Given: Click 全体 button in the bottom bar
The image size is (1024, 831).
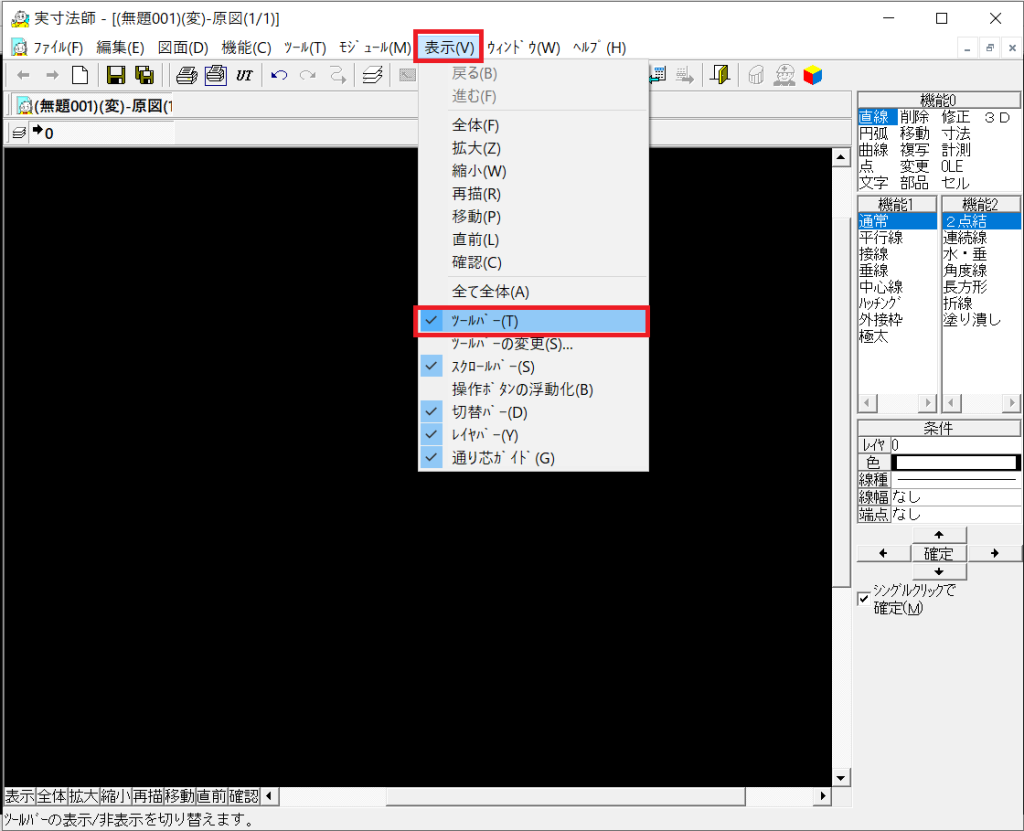Looking at the screenshot, I should tap(52, 796).
